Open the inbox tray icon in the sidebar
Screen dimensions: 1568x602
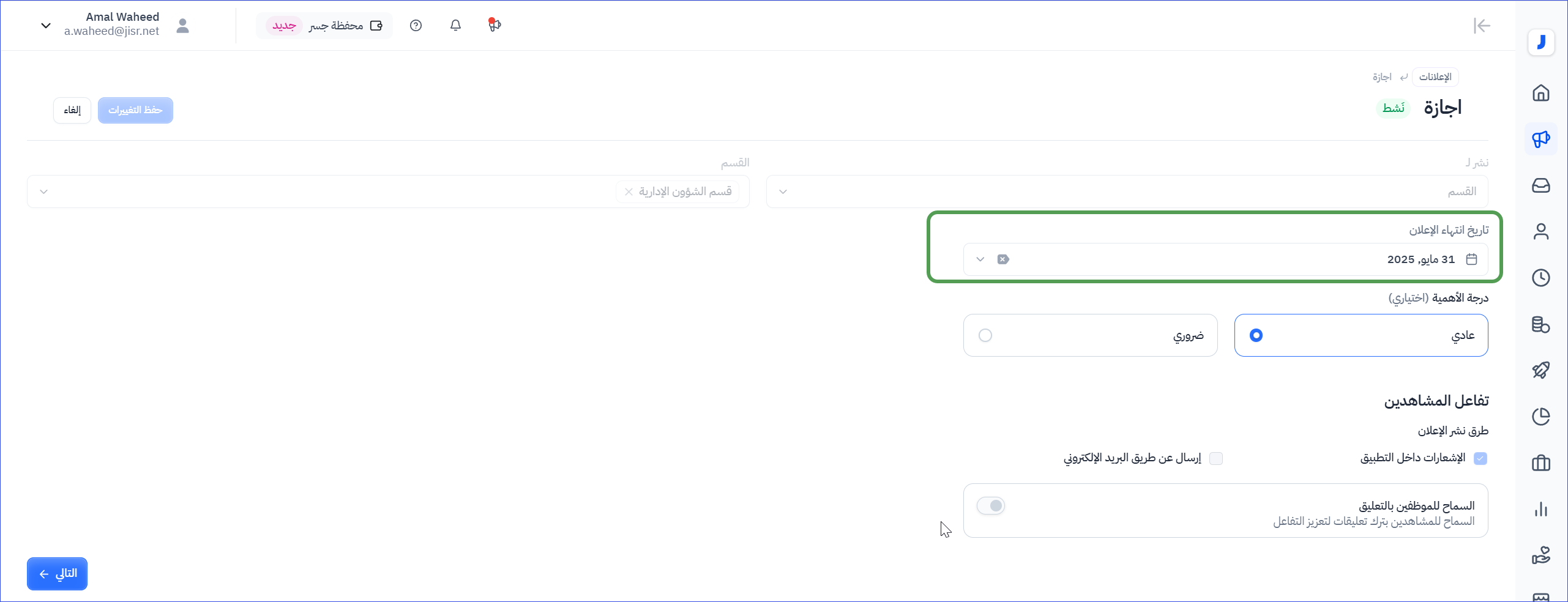pos(1540,185)
